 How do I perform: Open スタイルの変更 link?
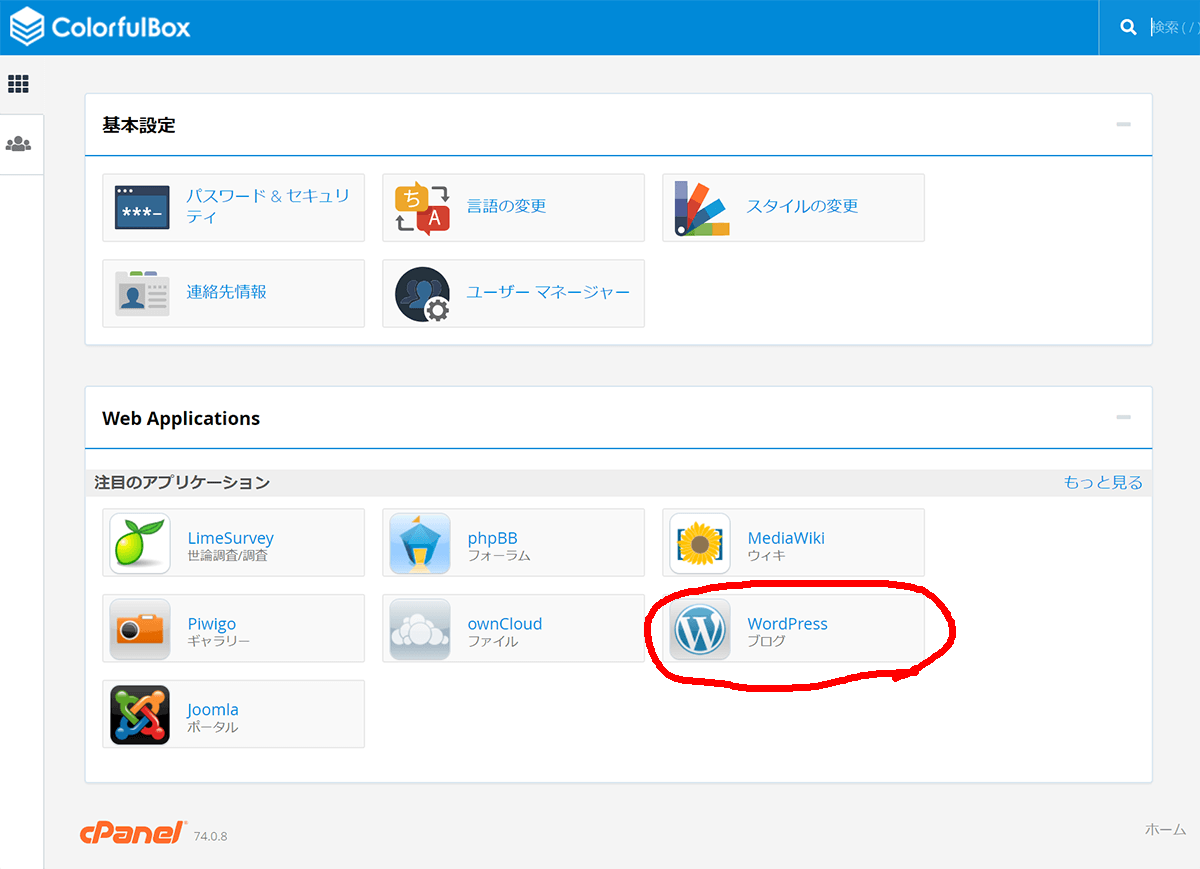pos(802,206)
